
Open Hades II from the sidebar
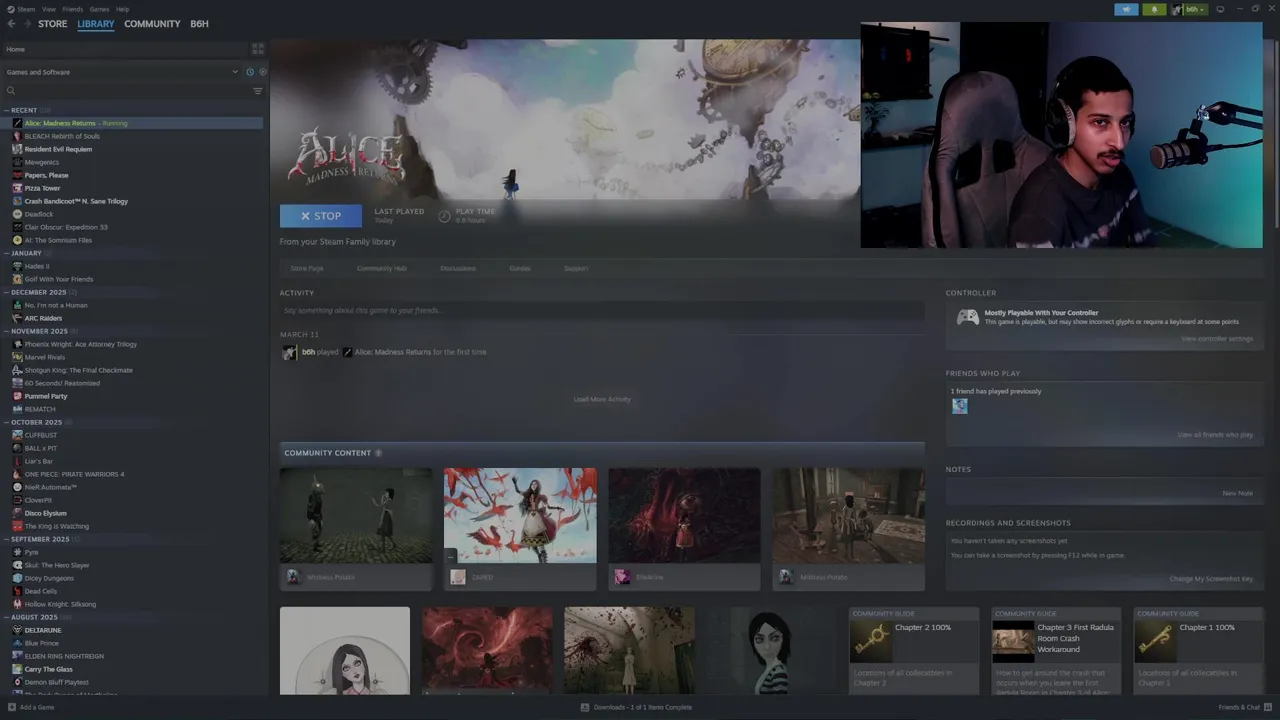37,266
